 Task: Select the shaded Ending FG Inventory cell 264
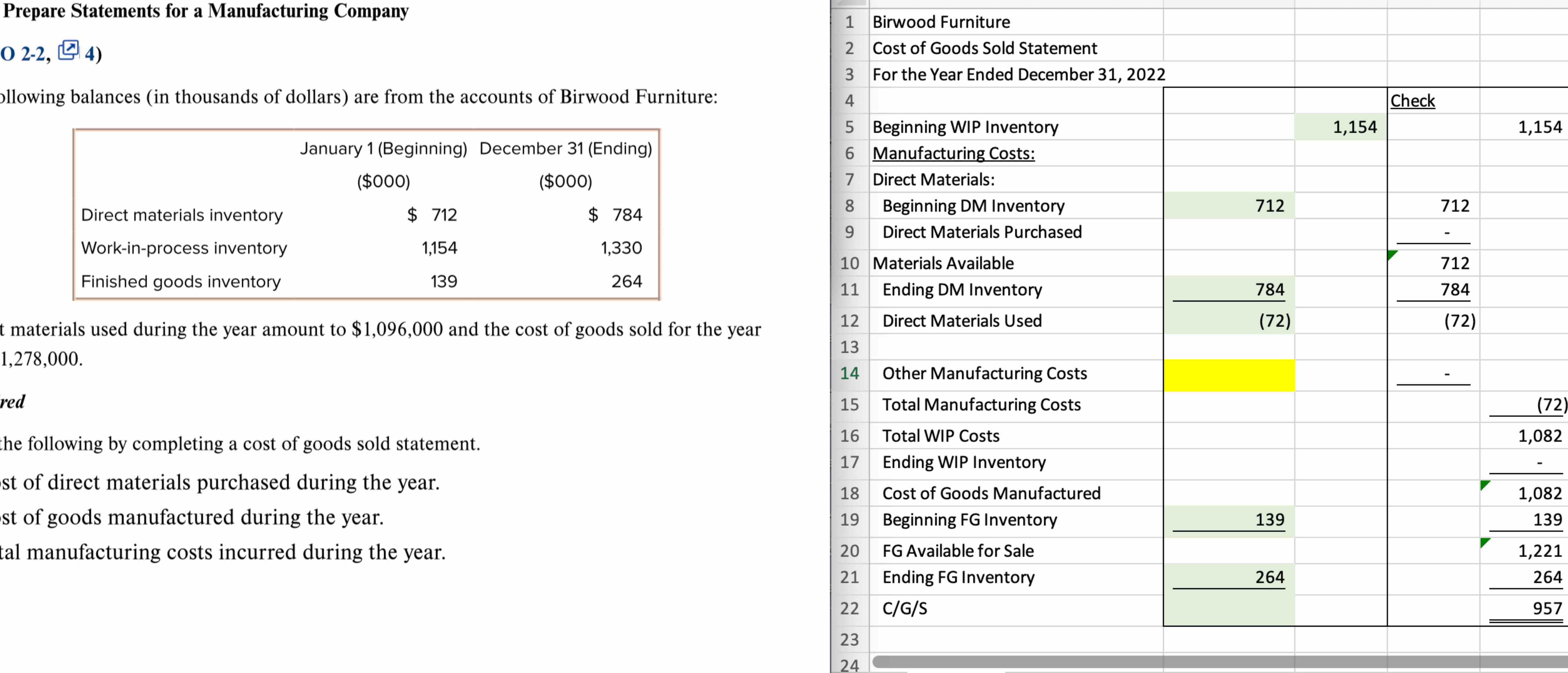pos(1229,578)
